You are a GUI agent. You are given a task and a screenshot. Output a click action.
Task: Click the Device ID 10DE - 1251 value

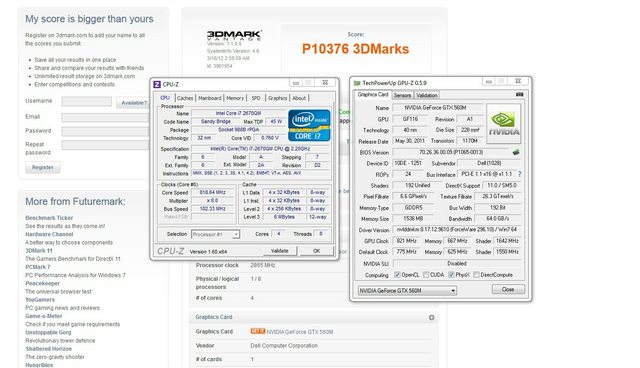coord(408,163)
